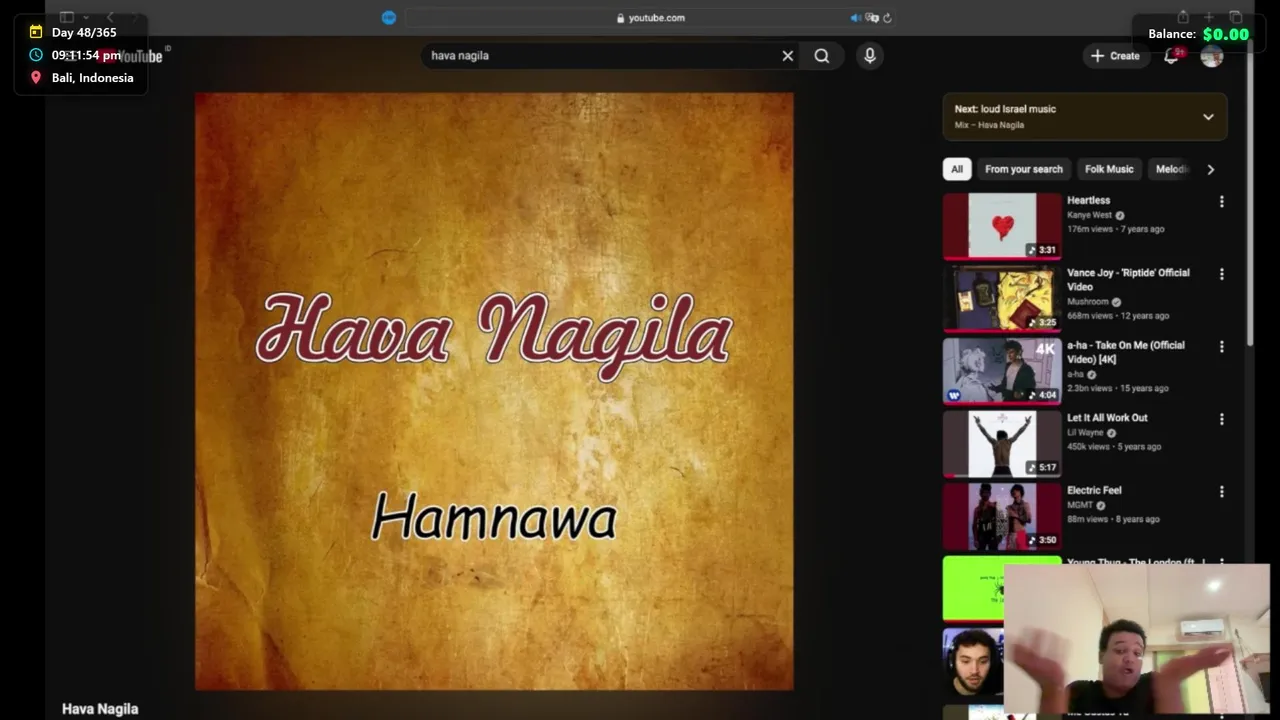Image resolution: width=1280 pixels, height=720 pixels.
Task: Click '2.3bn views · 15 years ago' text
Action: pyautogui.click(x=1117, y=388)
